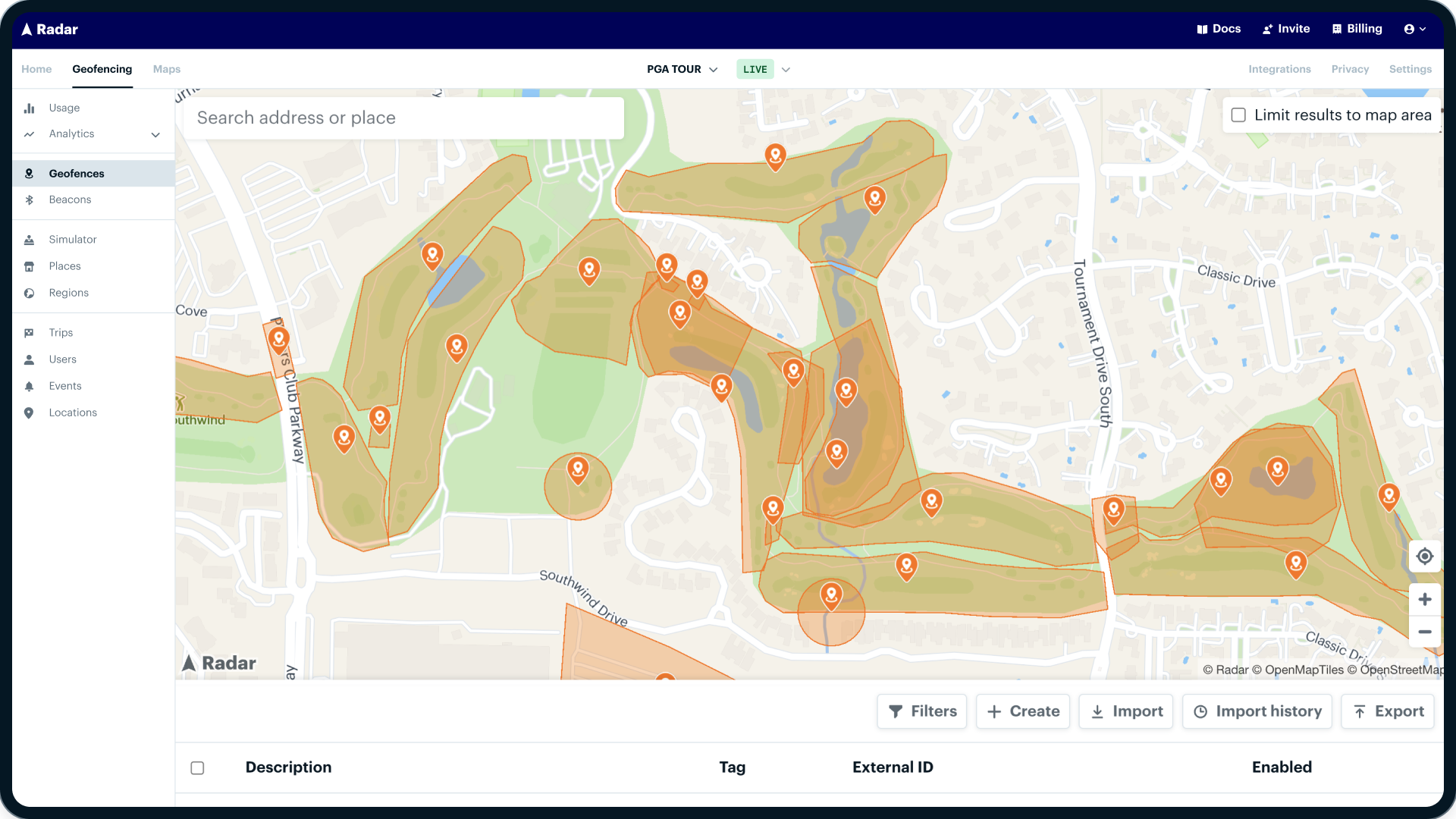The height and width of the screenshot is (819, 1456).
Task: Click the search address or place field
Action: (404, 117)
